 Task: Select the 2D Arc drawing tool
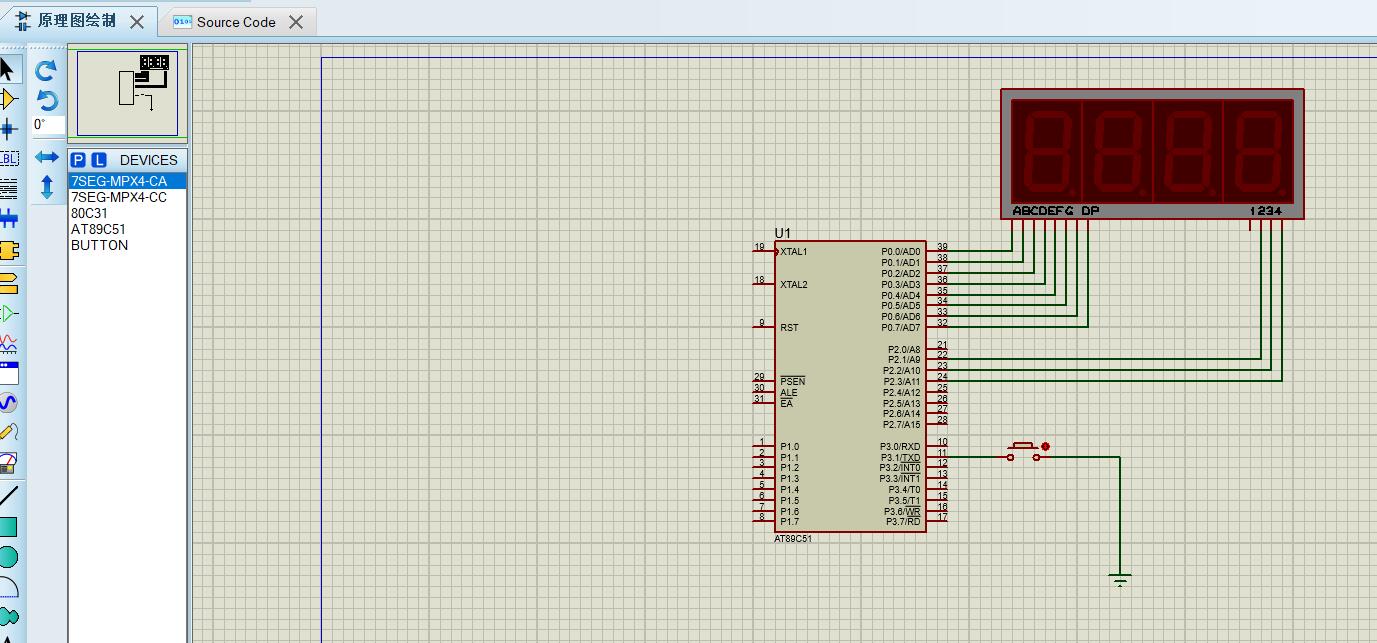tap(7, 586)
